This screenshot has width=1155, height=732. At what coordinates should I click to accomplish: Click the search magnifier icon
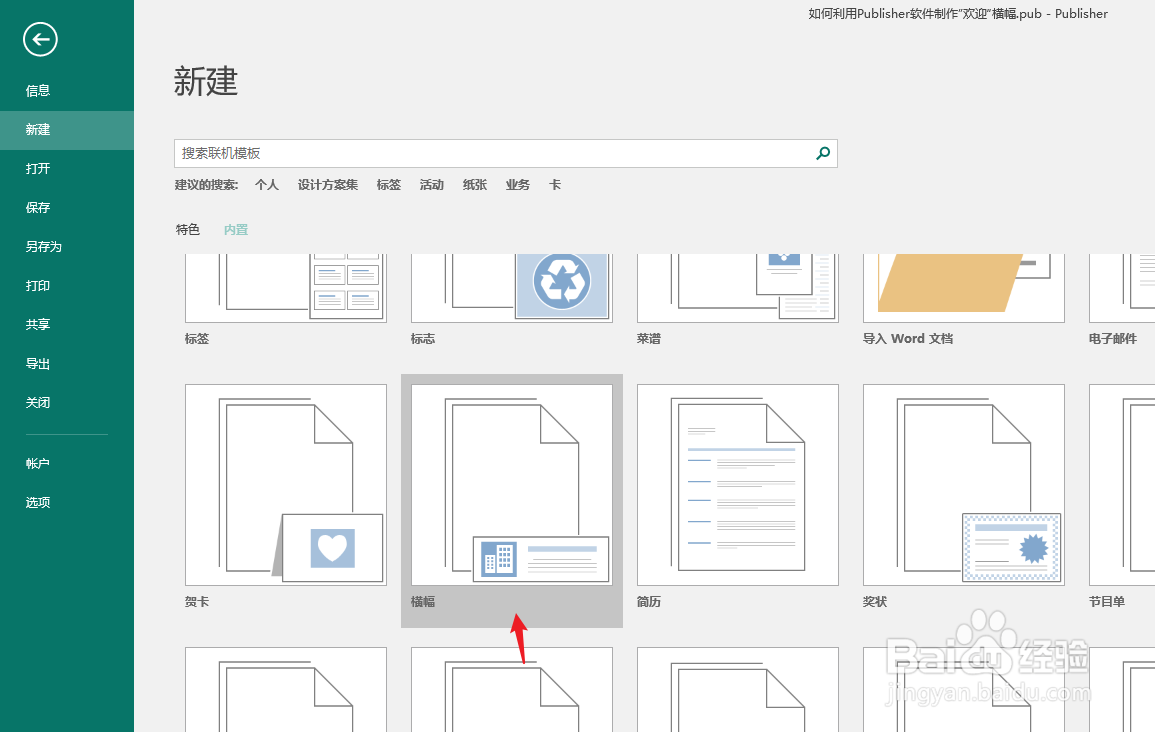point(822,153)
